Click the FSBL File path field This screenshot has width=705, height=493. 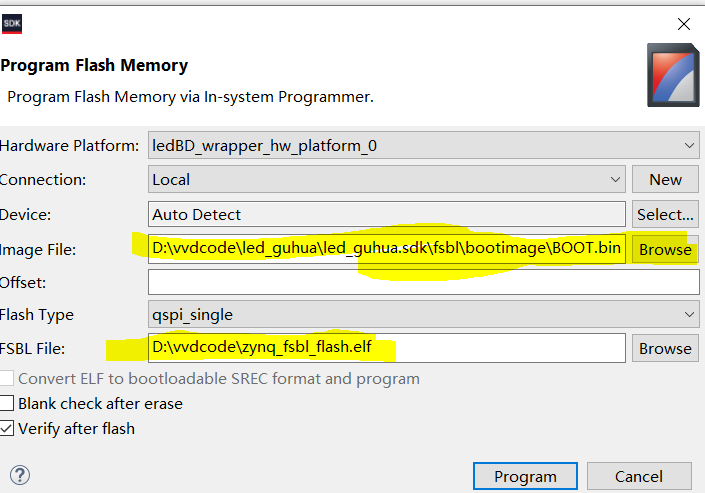click(x=387, y=348)
